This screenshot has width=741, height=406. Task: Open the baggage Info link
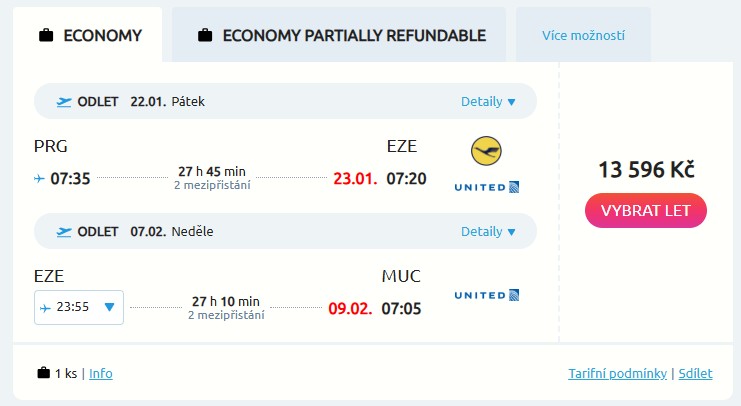[101, 374]
